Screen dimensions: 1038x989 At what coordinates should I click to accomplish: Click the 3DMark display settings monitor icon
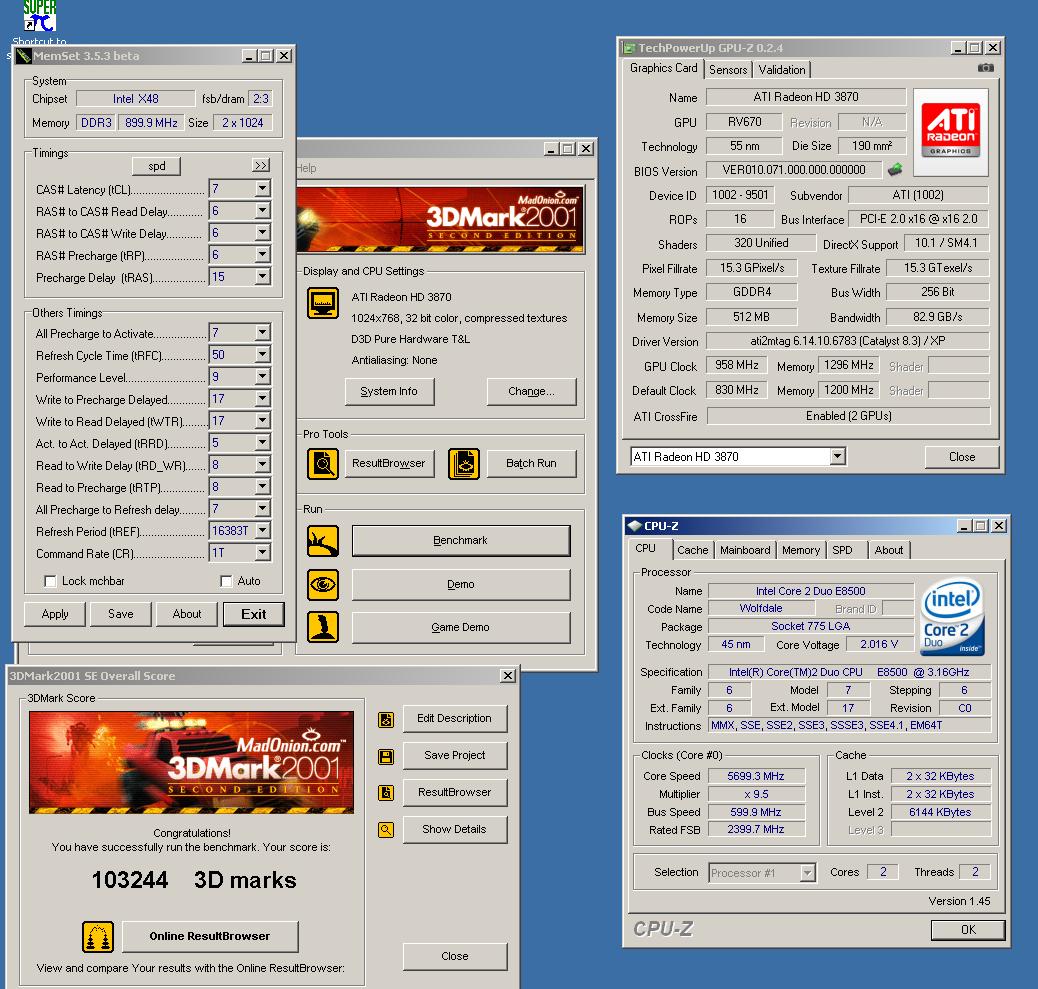323,303
